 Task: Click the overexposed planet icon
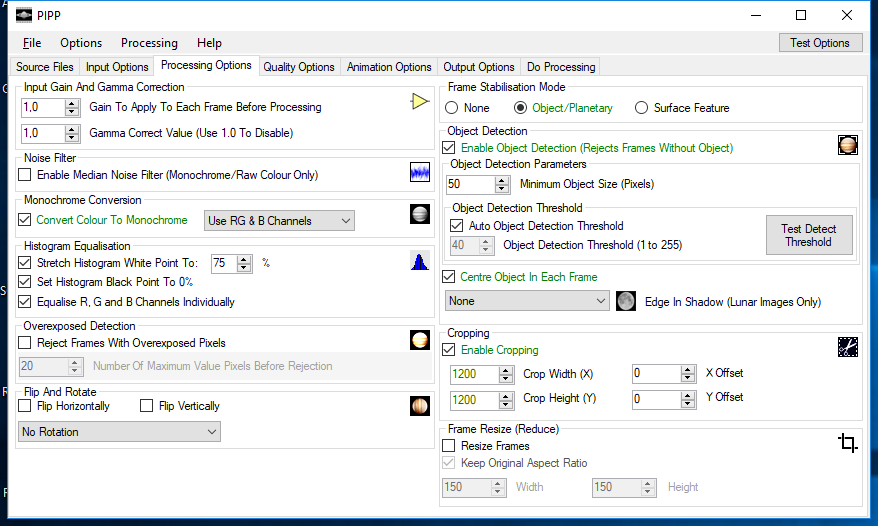point(420,340)
